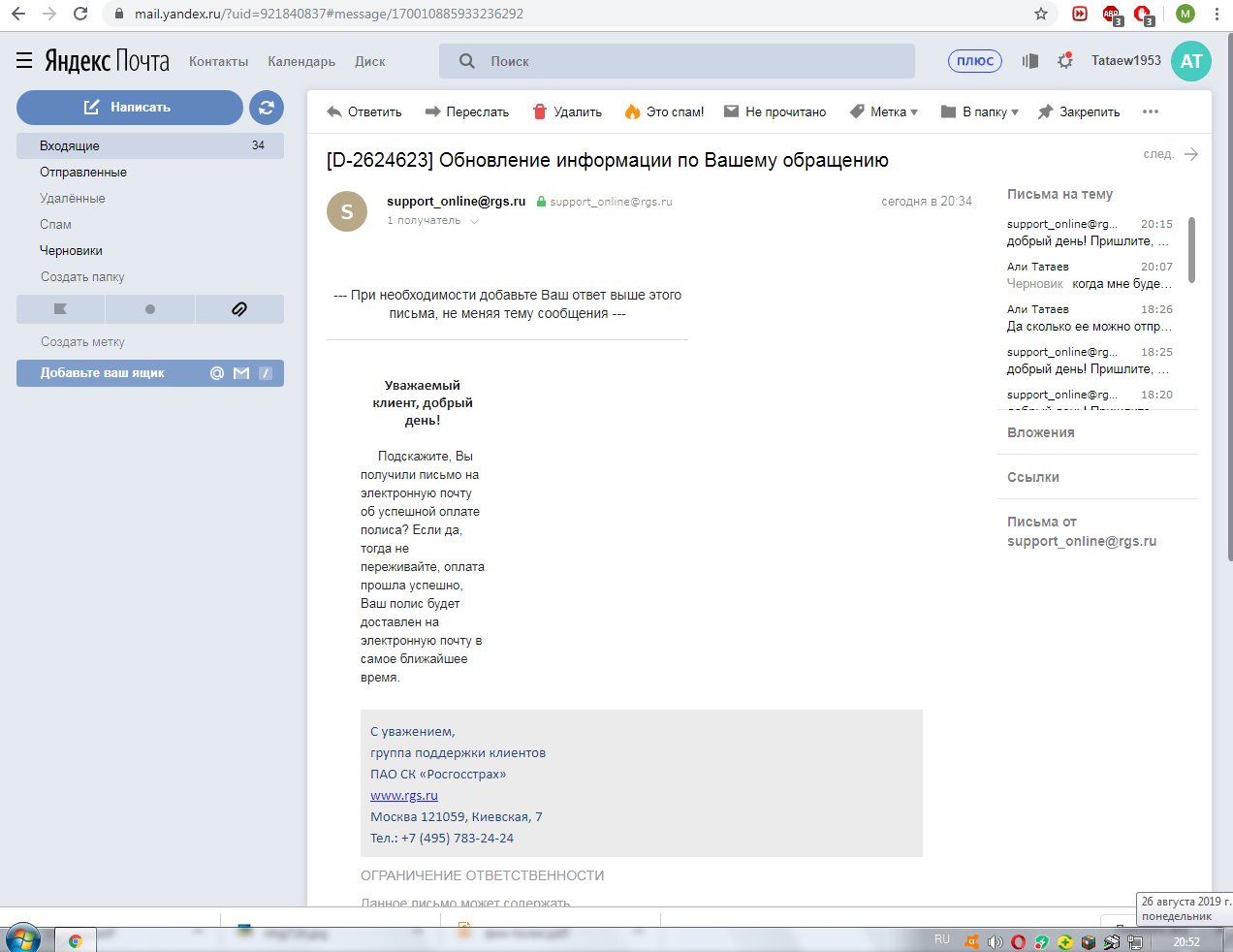Open the three-dots more actions menu

pyautogui.click(x=1151, y=111)
